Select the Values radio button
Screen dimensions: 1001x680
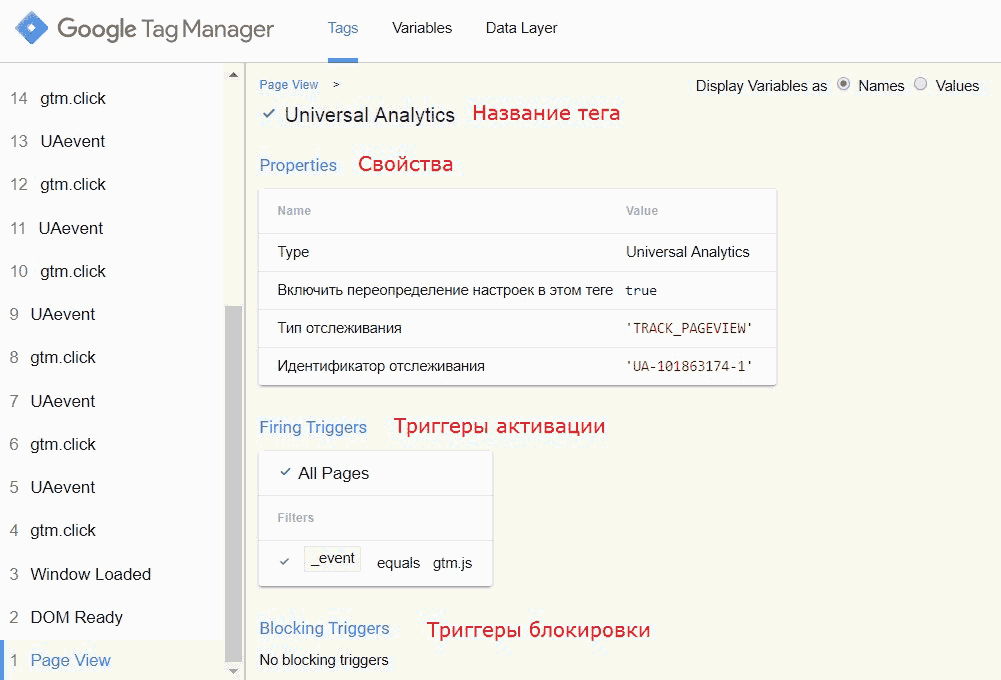click(x=921, y=84)
